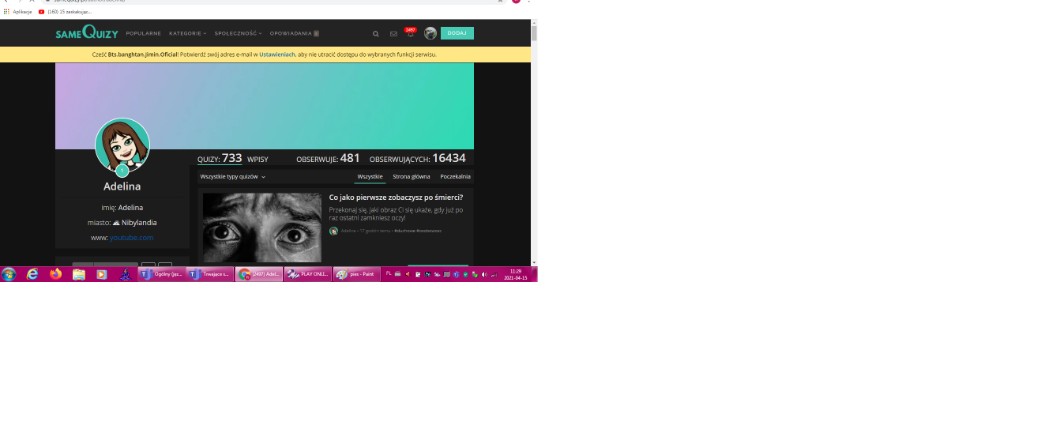Screen dimensions: 1060x444
Task: Click the sameQuizy logo
Action: tap(86, 33)
